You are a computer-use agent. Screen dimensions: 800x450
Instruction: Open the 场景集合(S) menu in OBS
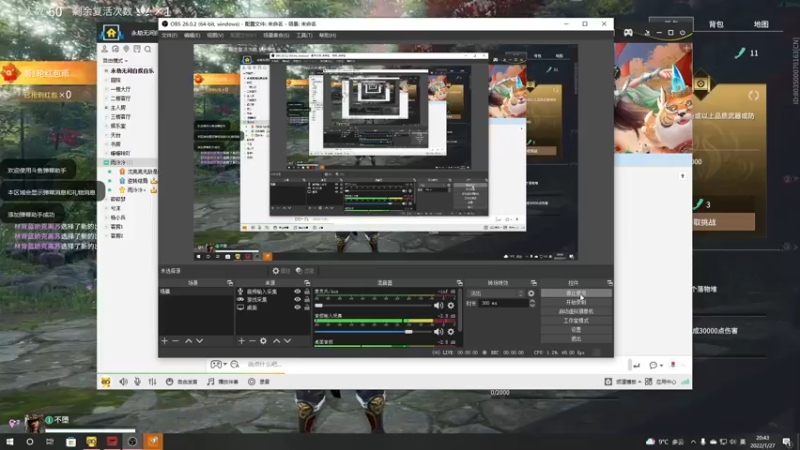pyautogui.click(x=276, y=35)
